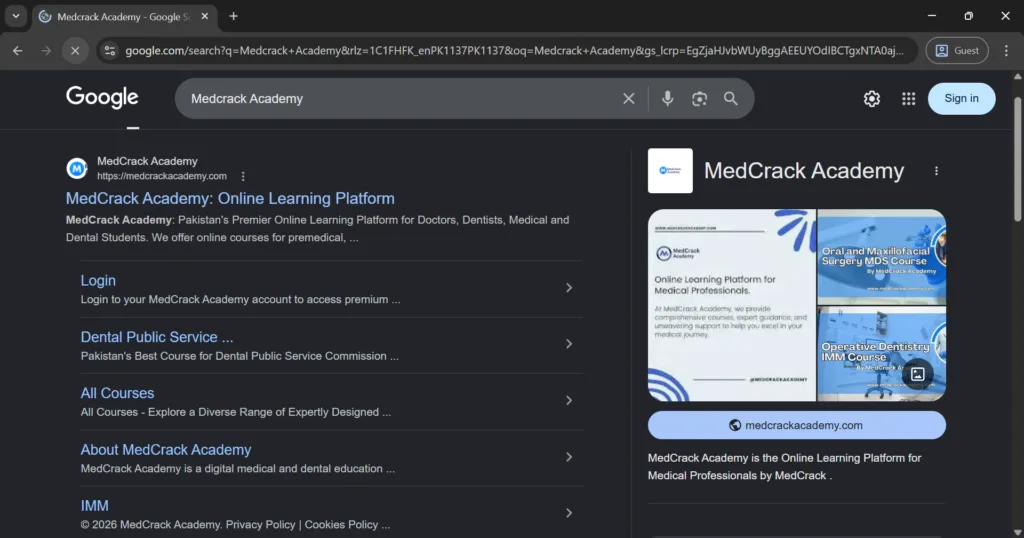Switch to the Medcrack Academy browser tab

click(x=123, y=17)
